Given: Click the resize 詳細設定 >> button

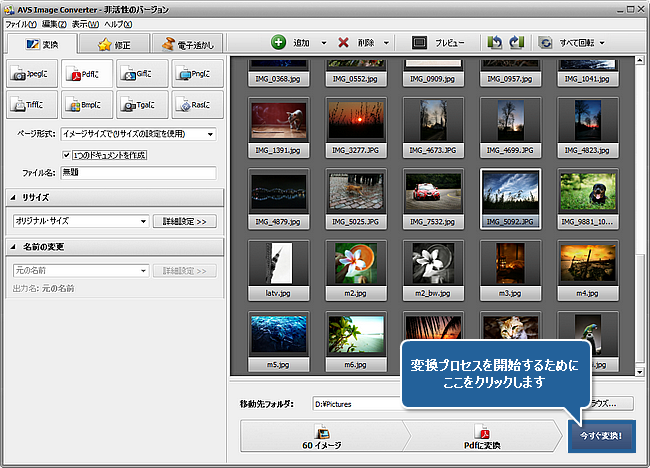Looking at the screenshot, I should click(185, 220).
